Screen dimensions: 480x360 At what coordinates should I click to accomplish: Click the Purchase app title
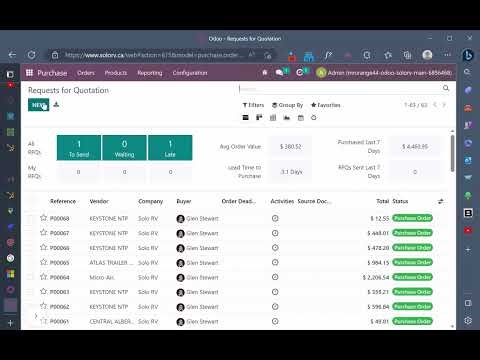[52, 73]
